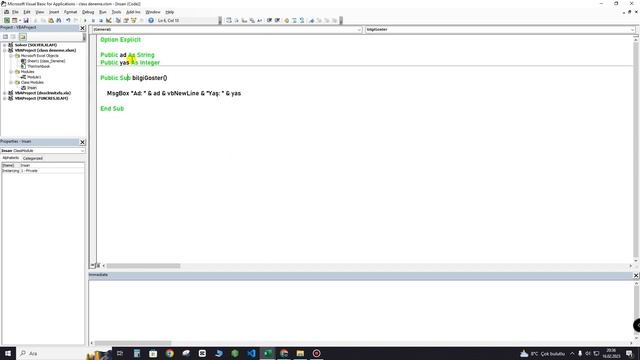
Task: Click the List Properties/Methods icon in Edit toolbar
Action: (x=229, y=20)
